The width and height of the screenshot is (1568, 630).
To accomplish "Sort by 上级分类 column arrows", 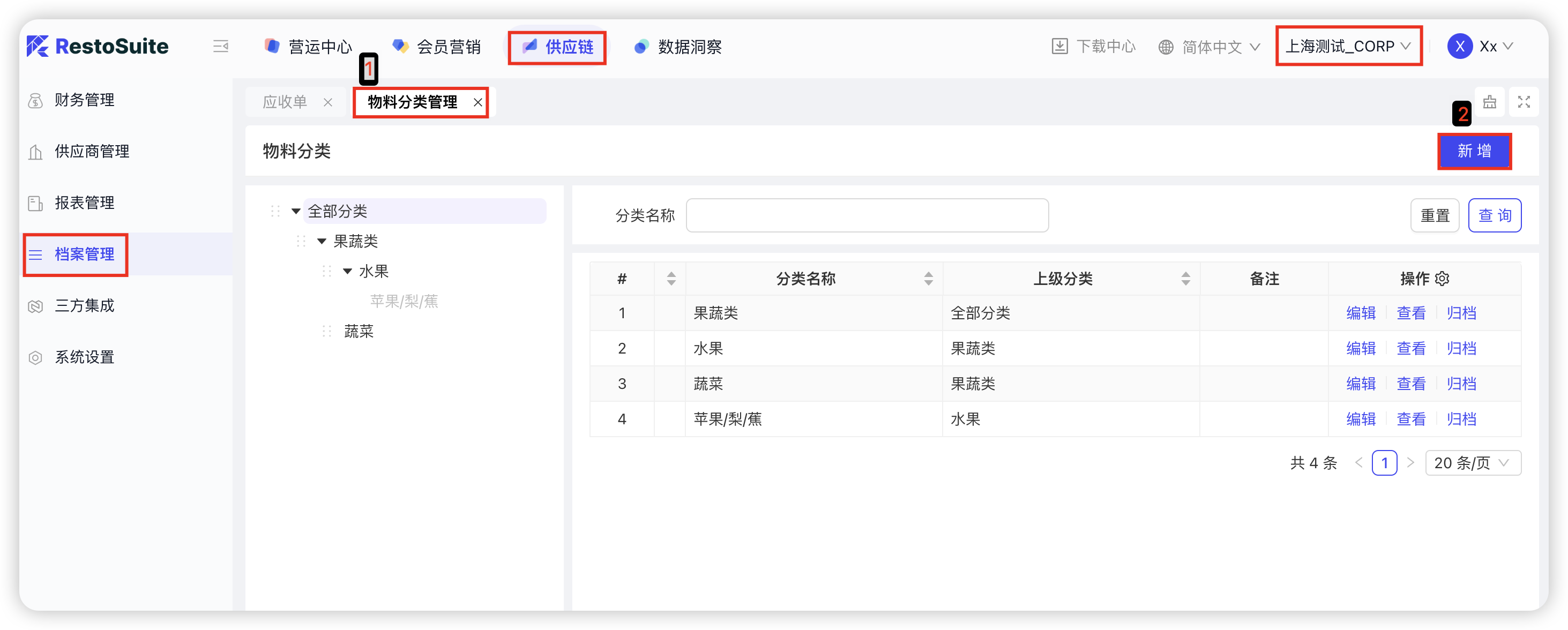I will (1185, 279).
